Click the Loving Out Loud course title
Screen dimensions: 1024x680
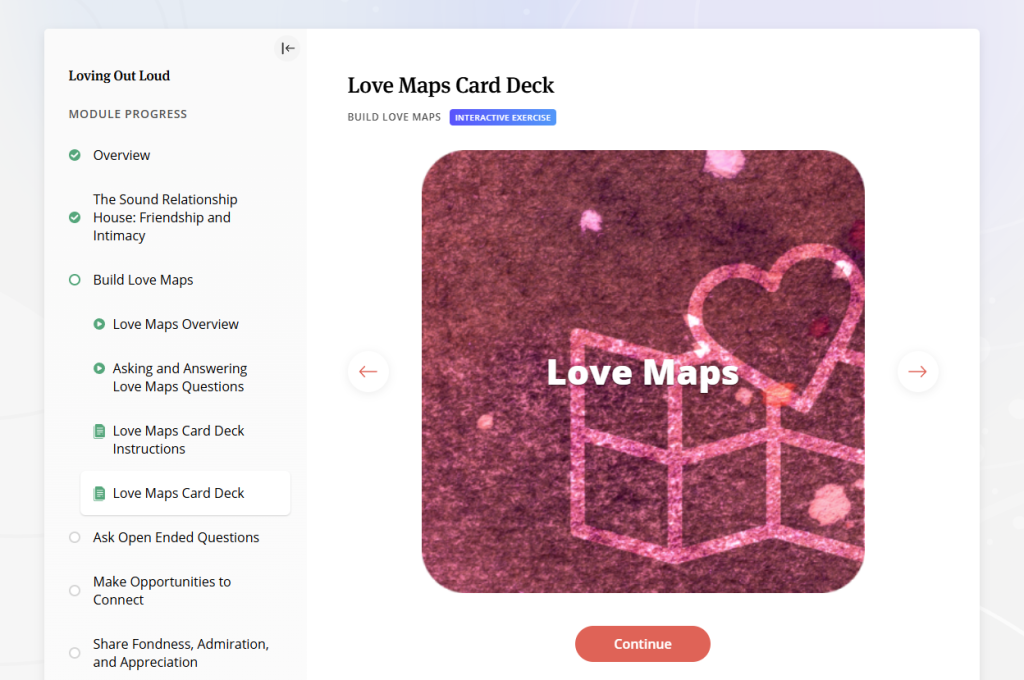119,75
